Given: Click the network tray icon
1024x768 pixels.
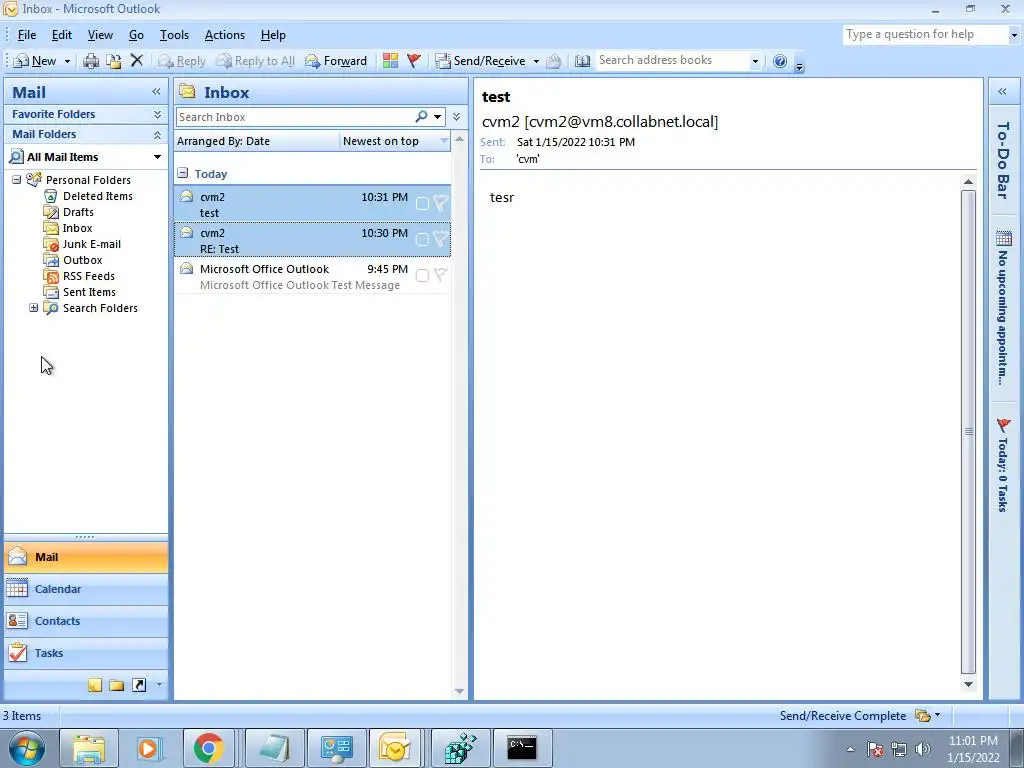Looking at the screenshot, I should coord(899,749).
